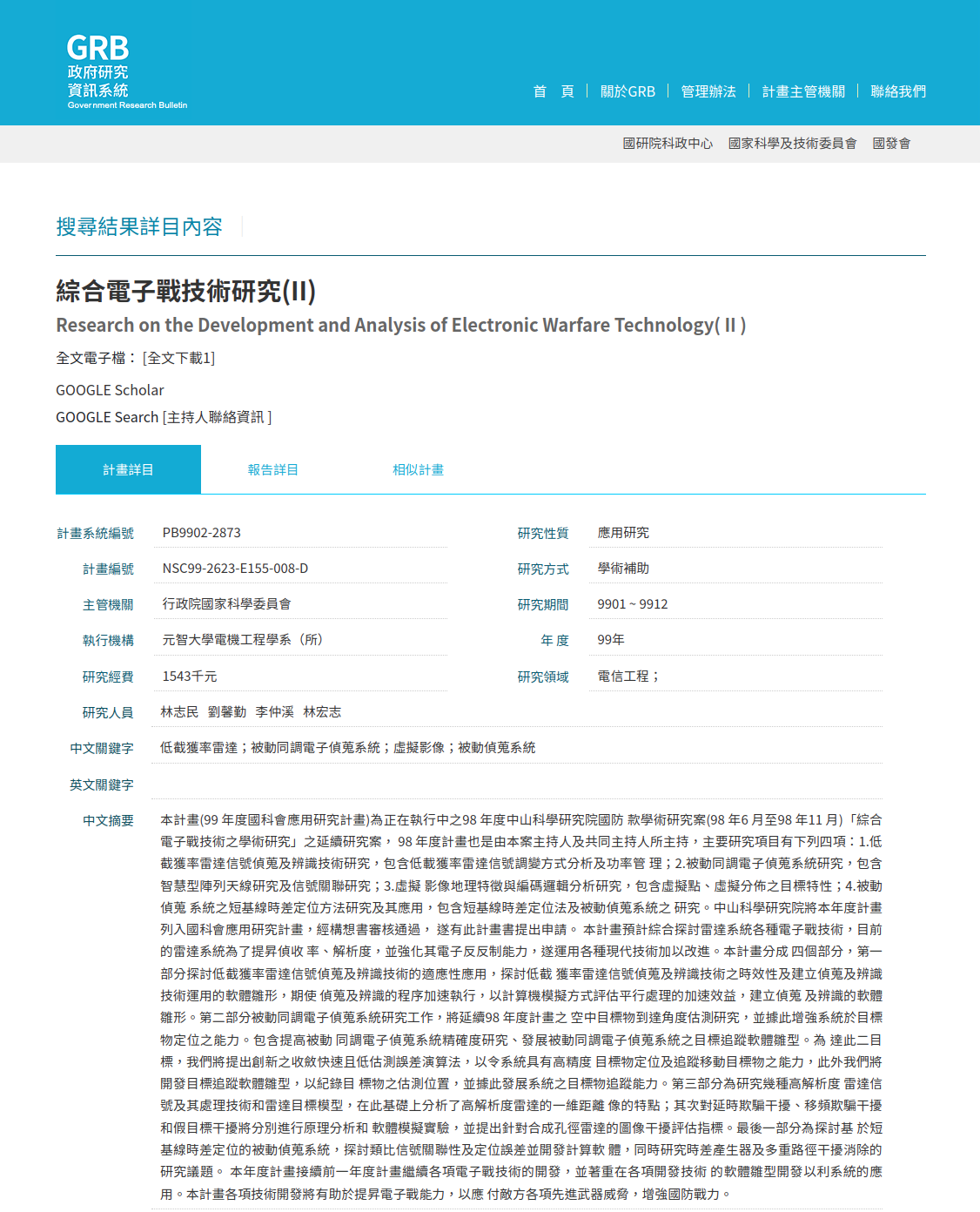Click the project title 綜合電子戰技術研究(II)

point(186,291)
